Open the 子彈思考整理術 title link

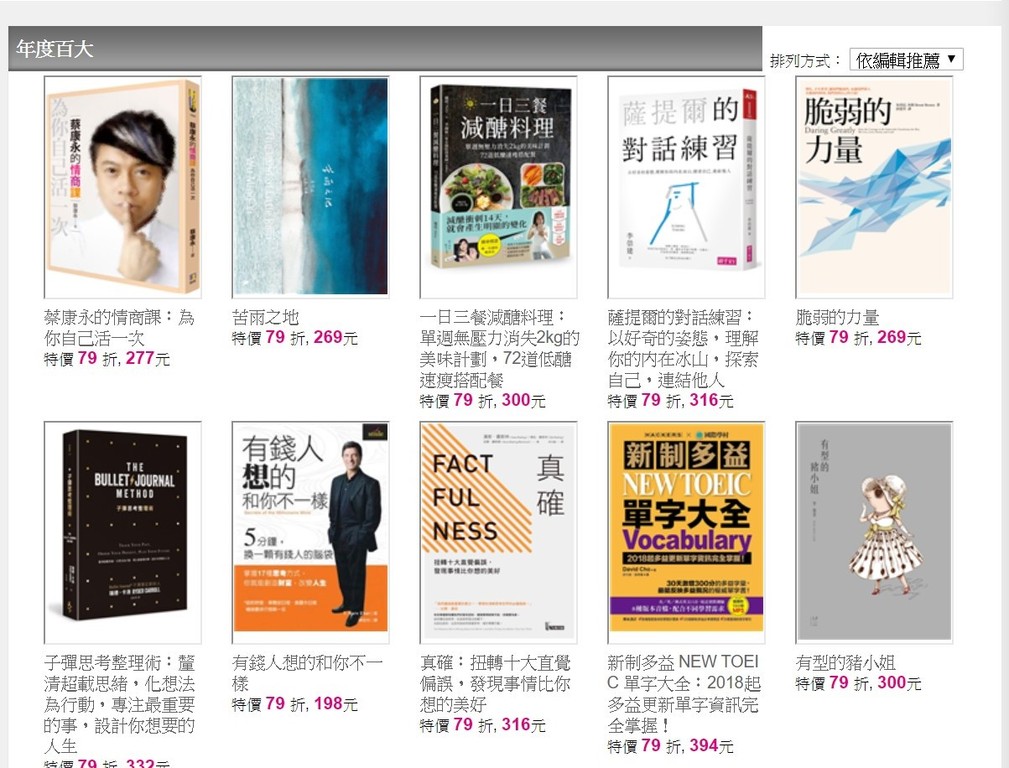tap(120, 704)
